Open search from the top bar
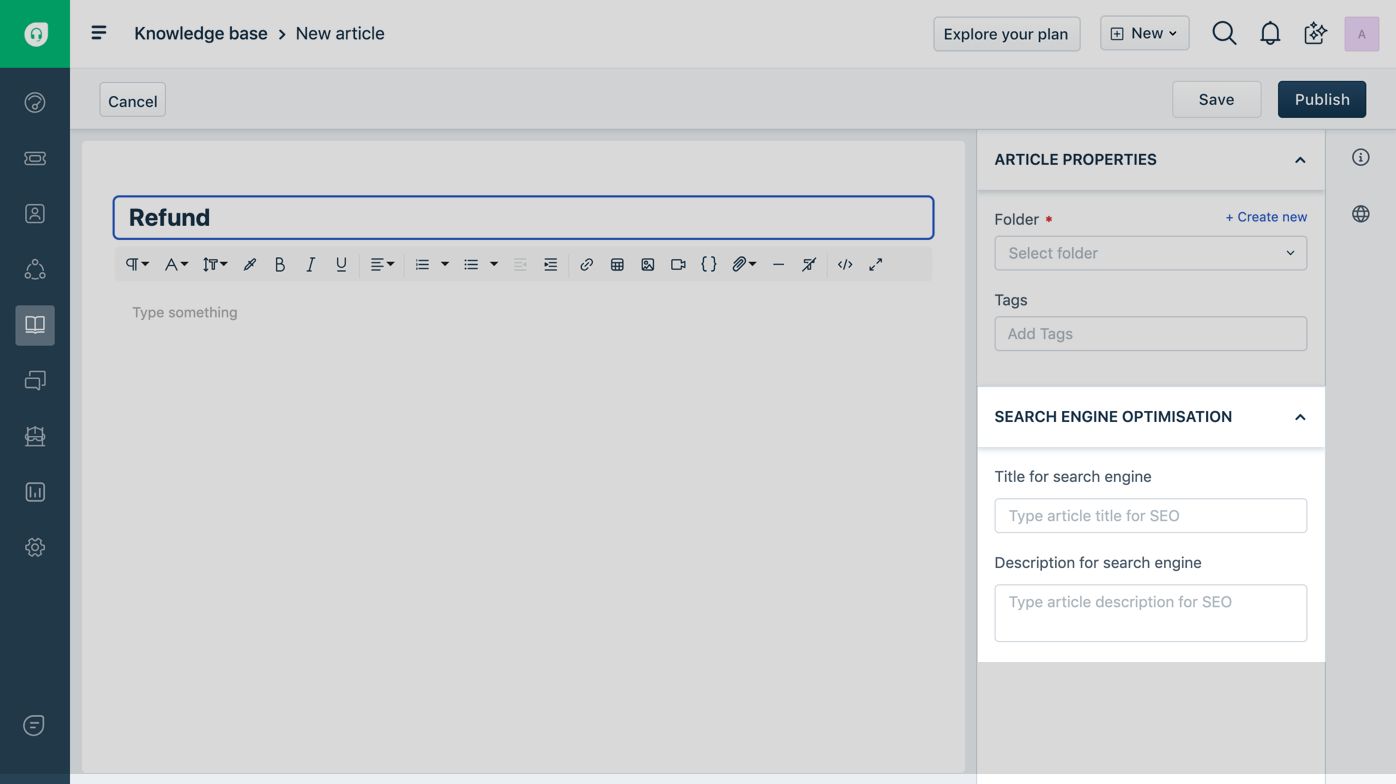This screenshot has height=784, width=1396. [x=1224, y=32]
